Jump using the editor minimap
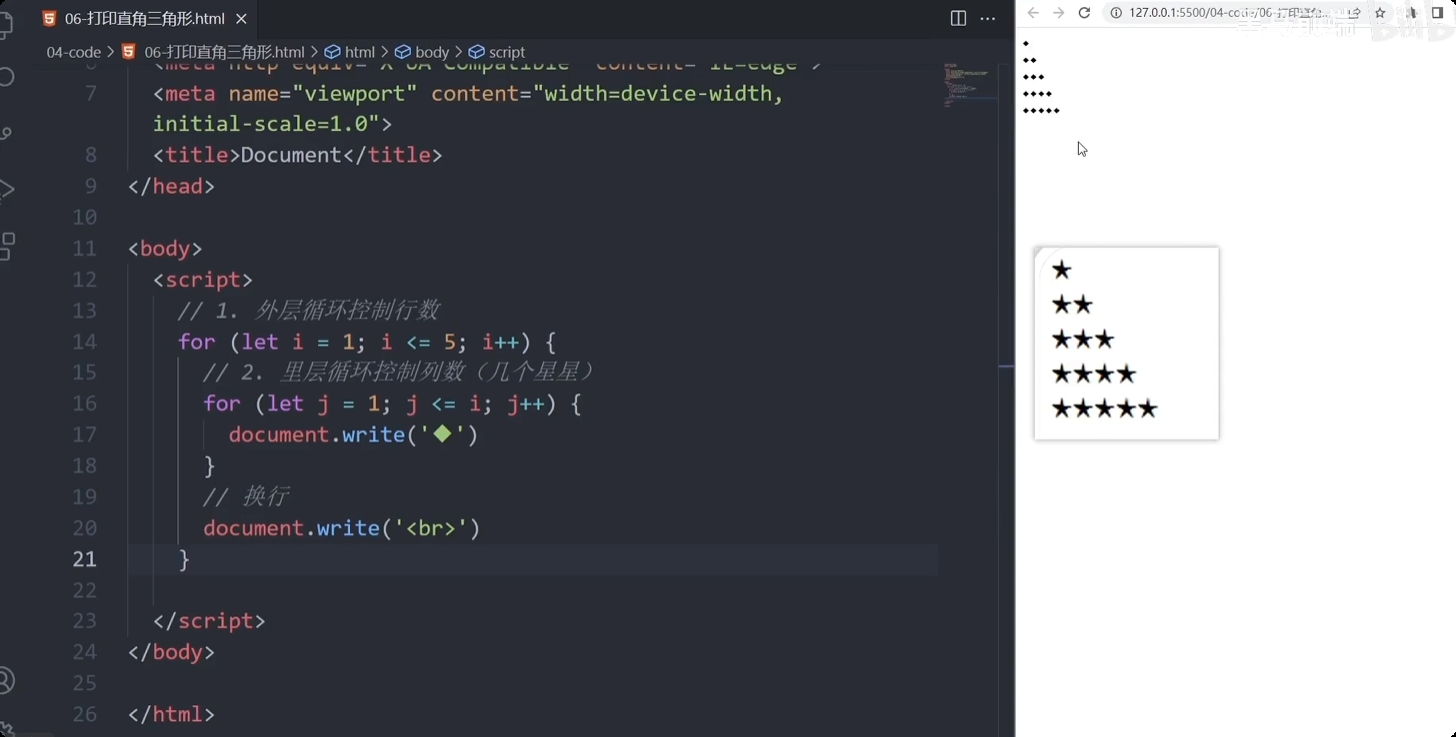 pyautogui.click(x=968, y=85)
